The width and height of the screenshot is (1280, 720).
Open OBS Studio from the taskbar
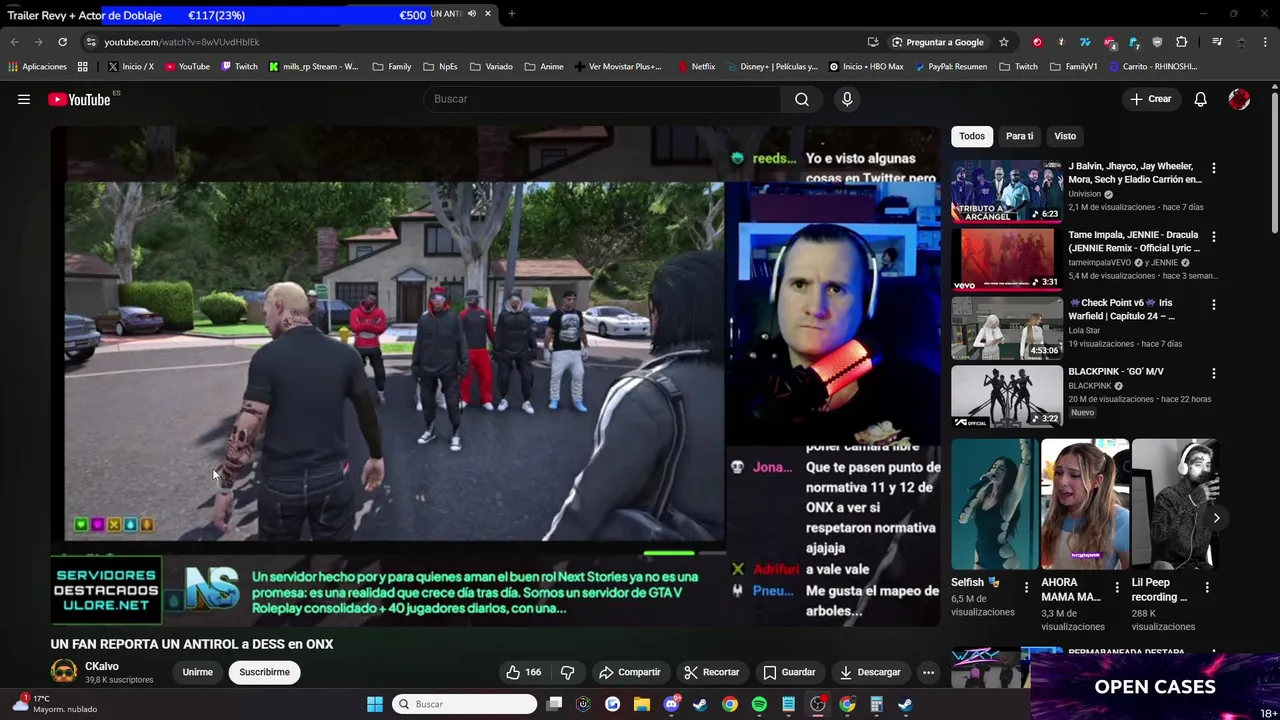(x=818, y=704)
